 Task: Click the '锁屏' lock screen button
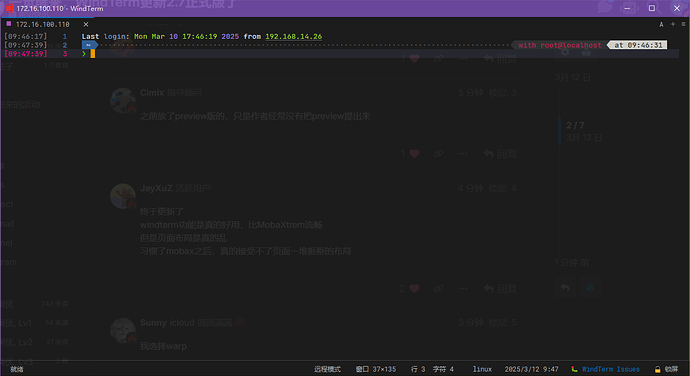click(x=671, y=369)
